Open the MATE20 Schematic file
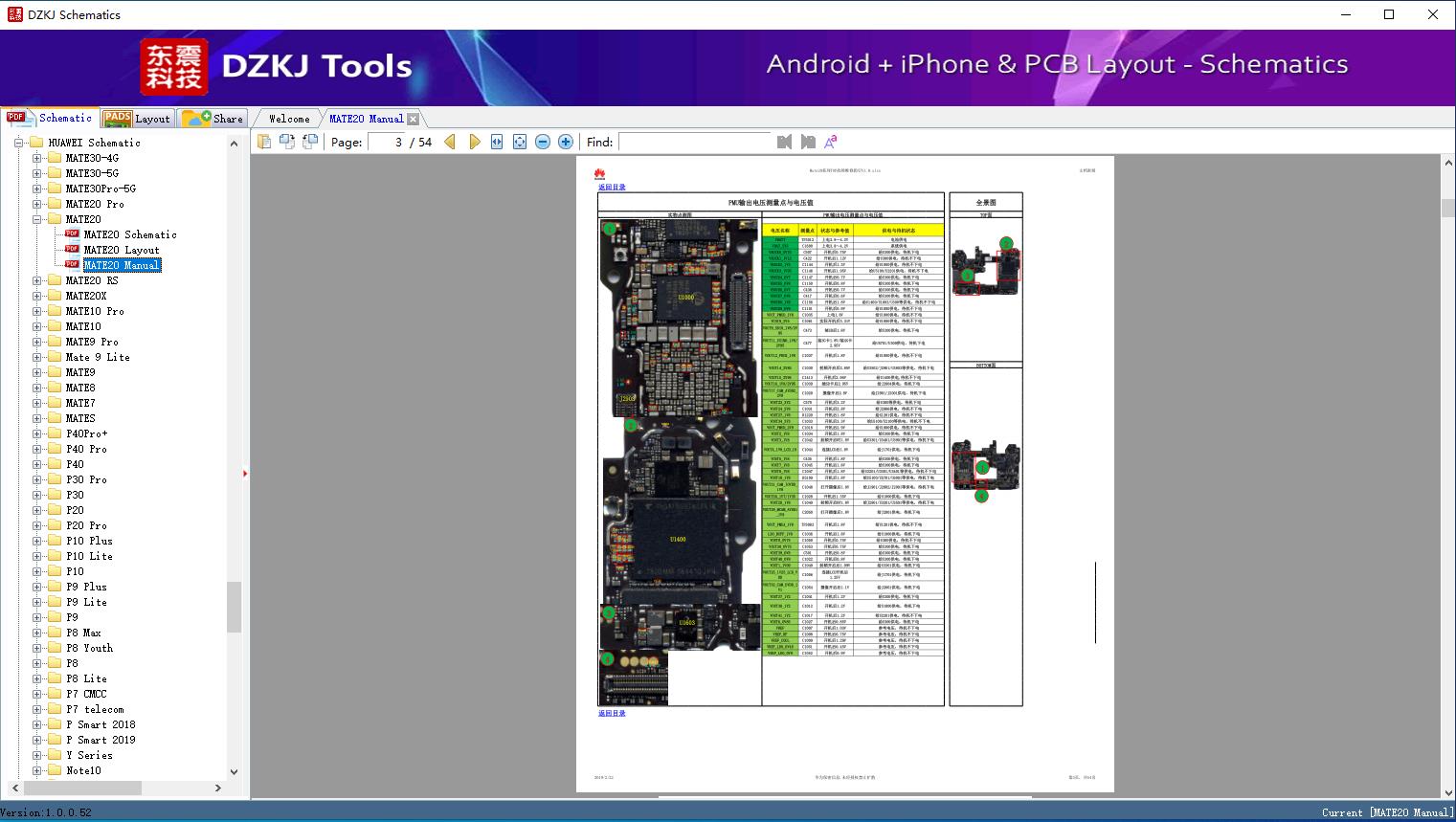This screenshot has height=822, width=1456. [x=129, y=234]
